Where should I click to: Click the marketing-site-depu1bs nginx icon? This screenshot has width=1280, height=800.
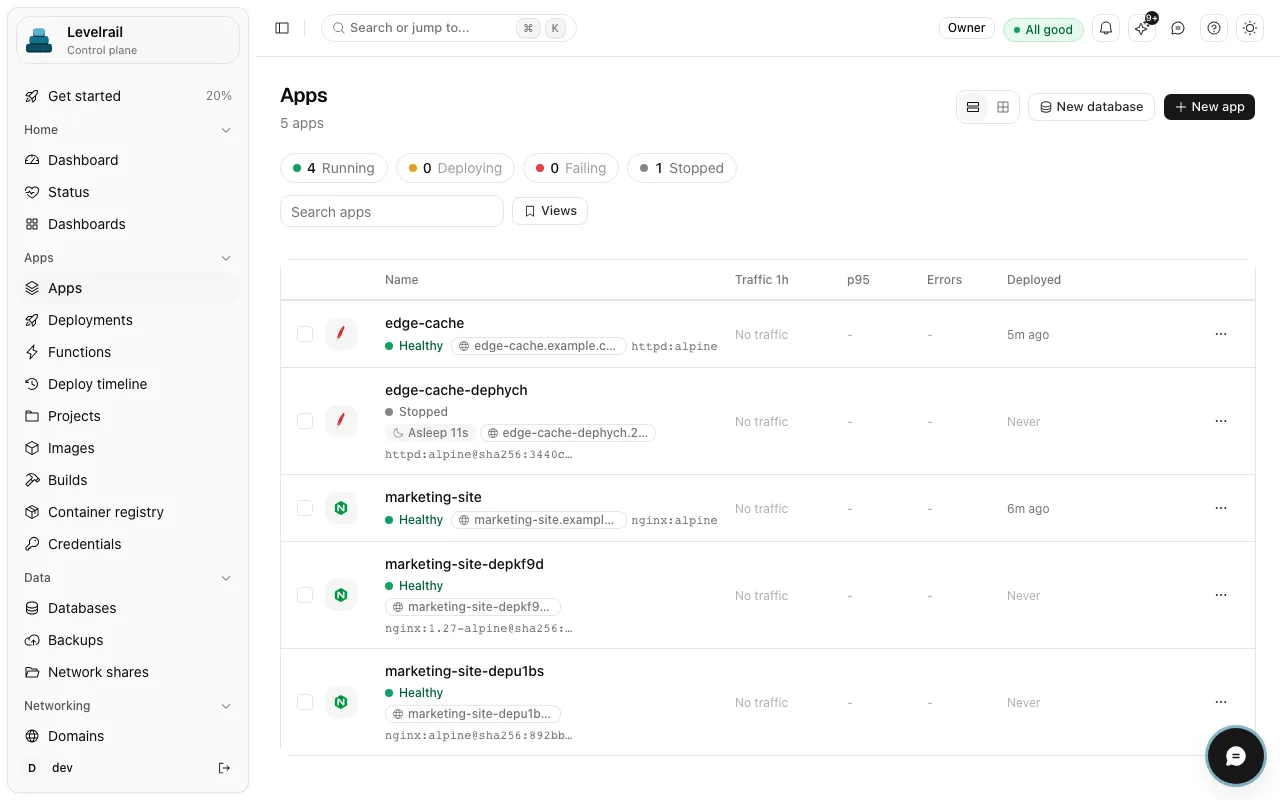click(x=341, y=702)
